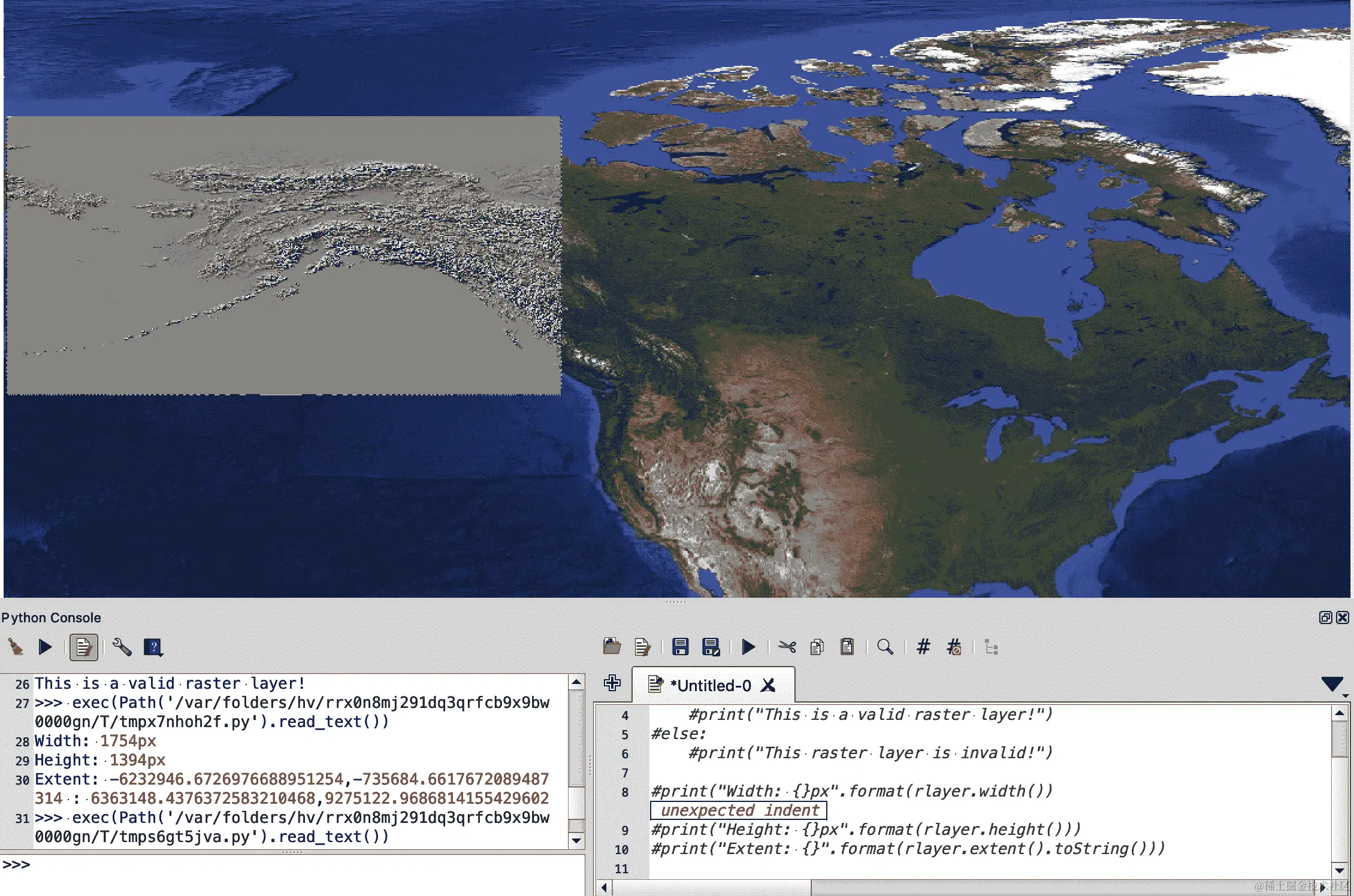
Task: Save the script with floppy disk icon
Action: click(680, 647)
